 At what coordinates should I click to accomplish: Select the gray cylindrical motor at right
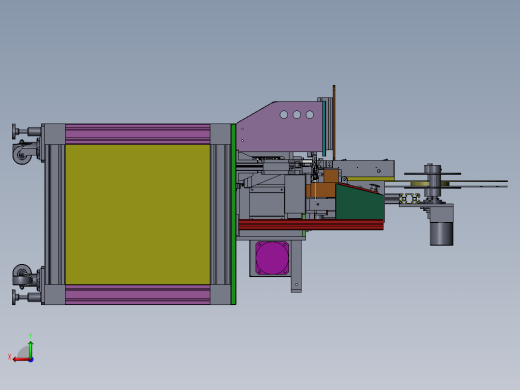[441, 233]
